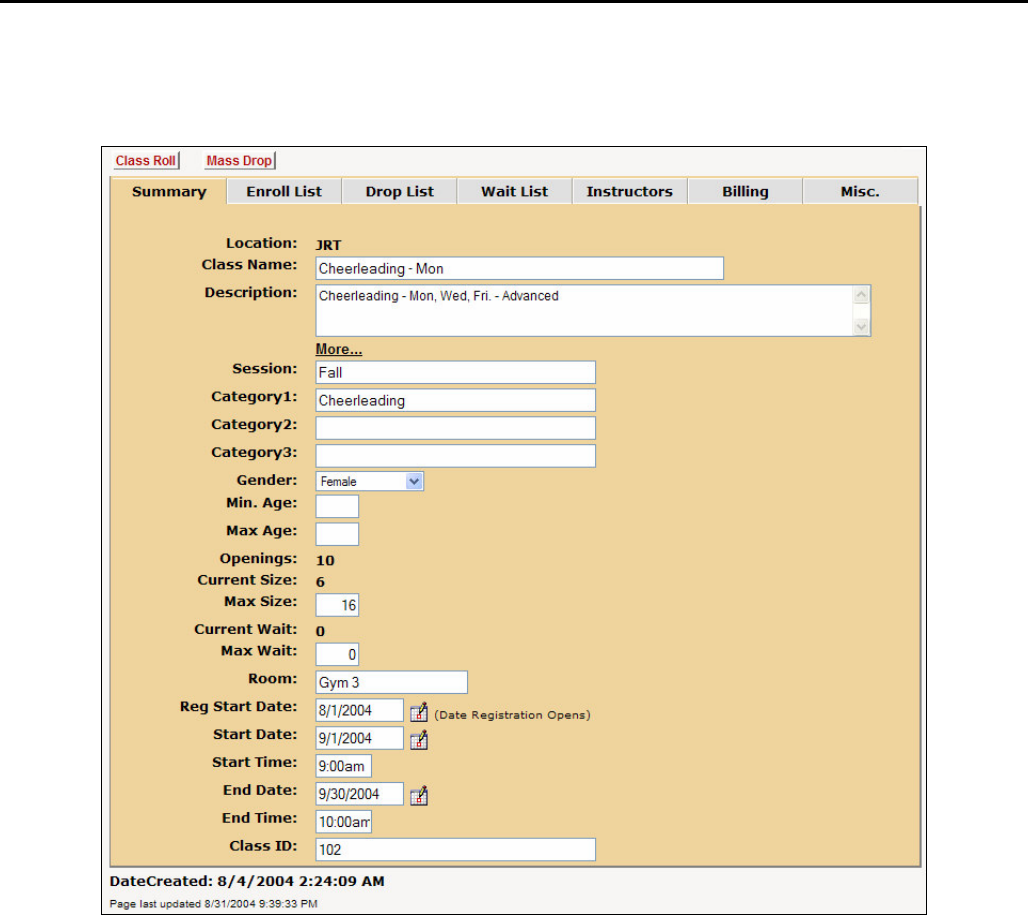1028x915 pixels.
Task: Open the Billing tab
Action: click(x=745, y=191)
